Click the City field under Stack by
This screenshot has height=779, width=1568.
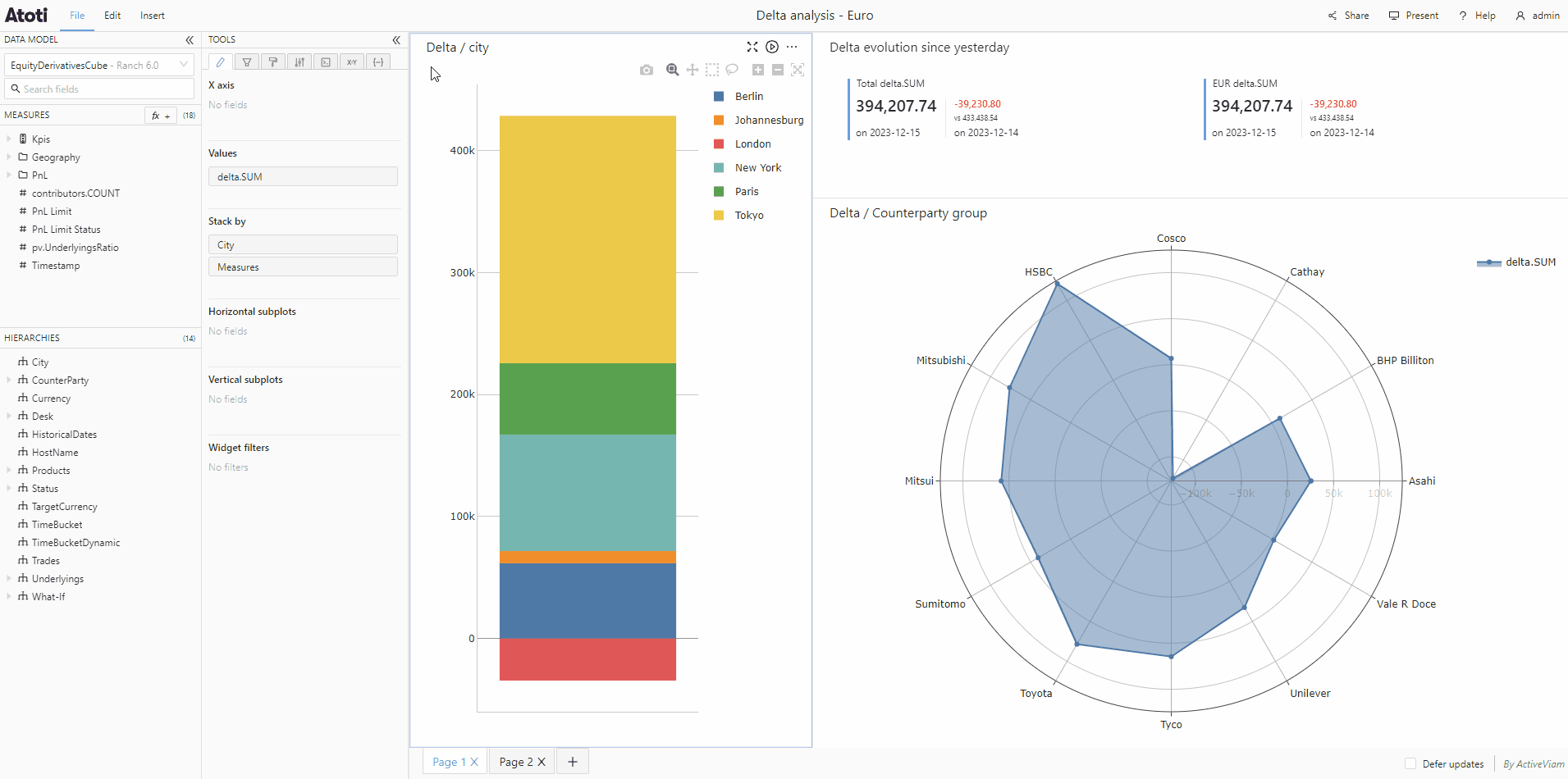(x=303, y=244)
